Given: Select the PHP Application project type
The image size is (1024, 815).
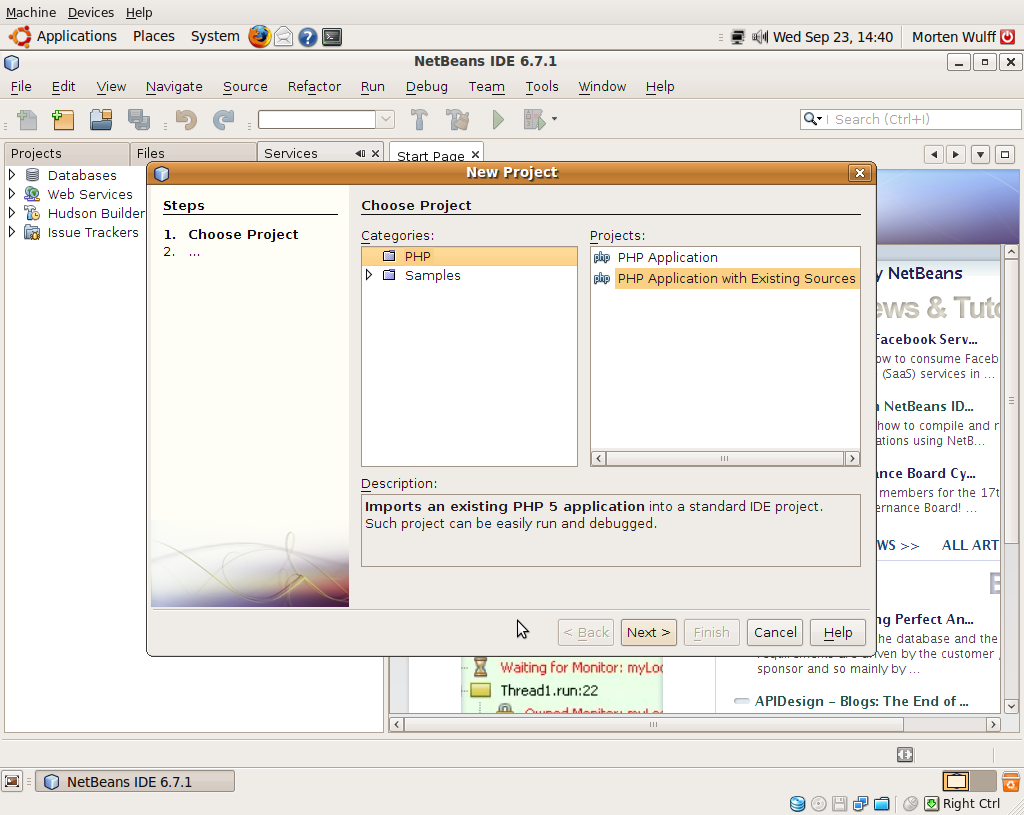Looking at the screenshot, I should pyautogui.click(x=667, y=257).
